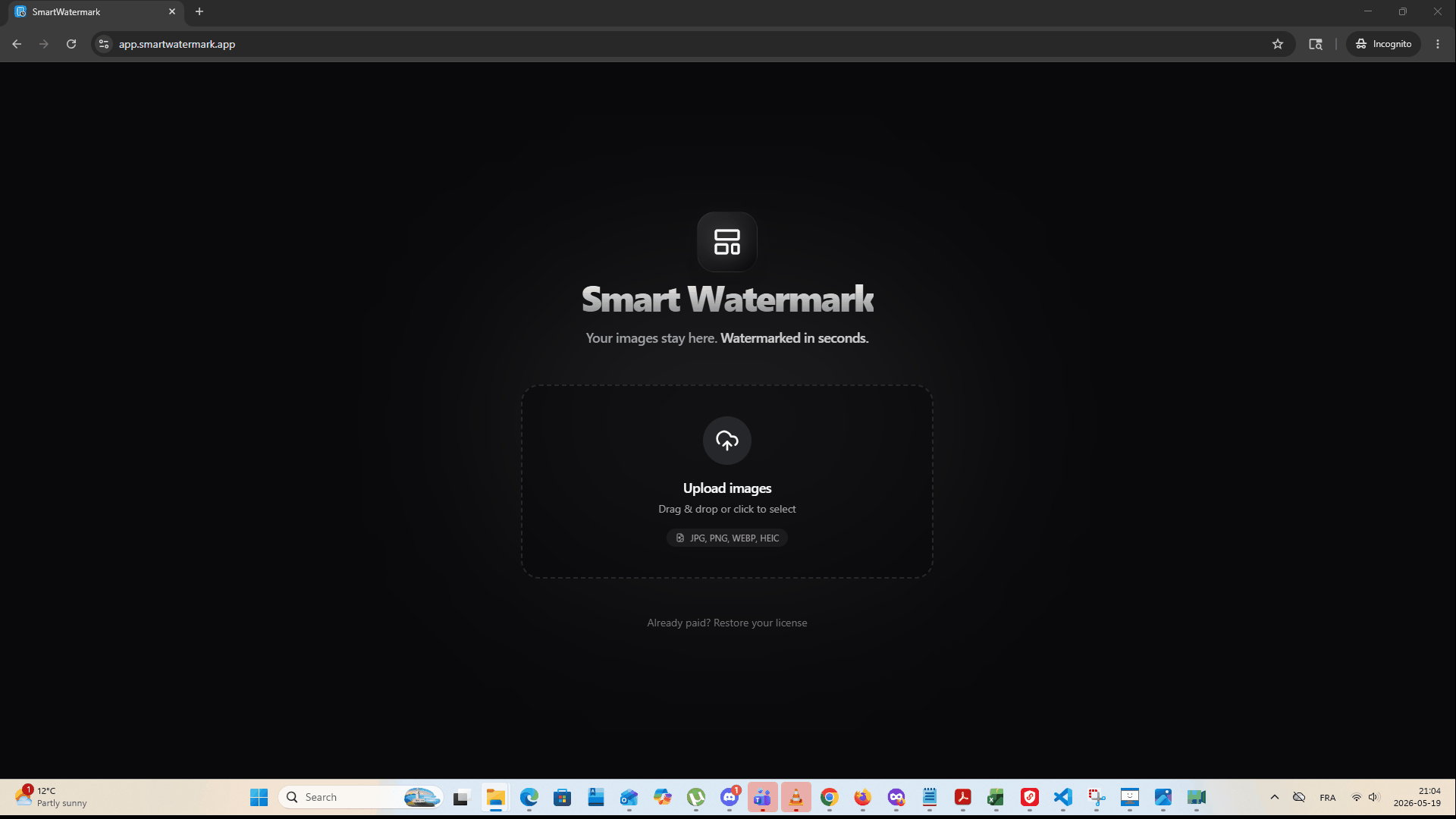Click the browser forward arrow
1456x819 pixels.
point(44,44)
